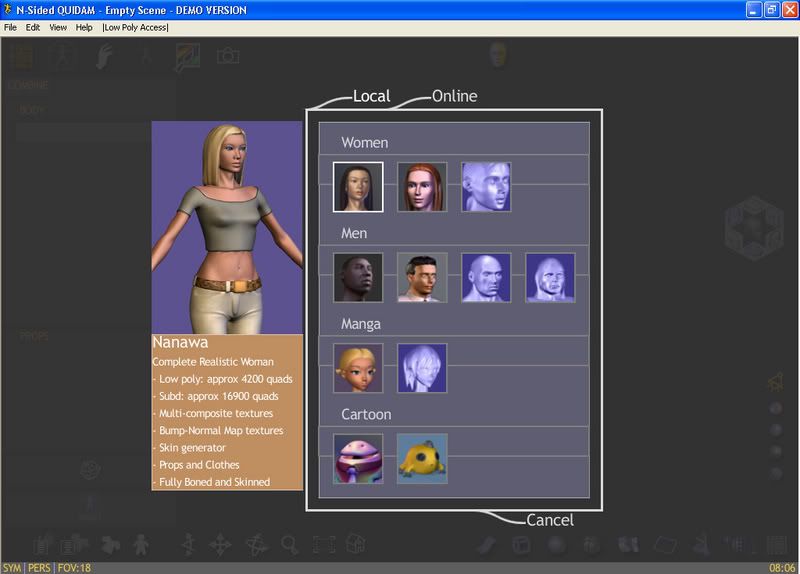Open the Help menu
800x574 pixels.
pos(84,28)
